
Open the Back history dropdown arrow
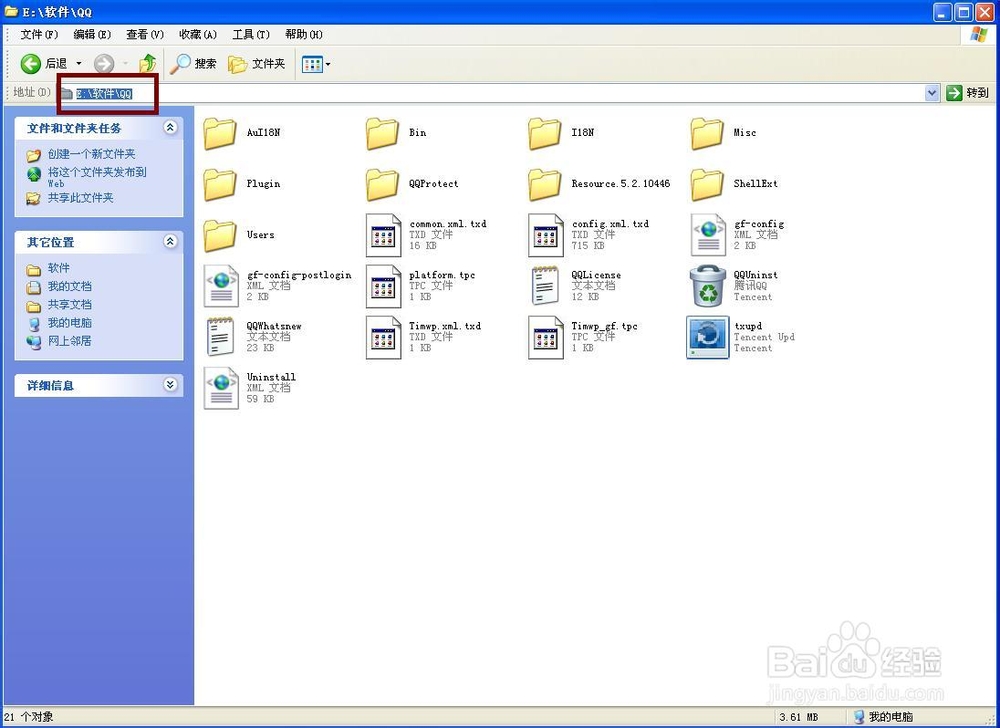79,64
